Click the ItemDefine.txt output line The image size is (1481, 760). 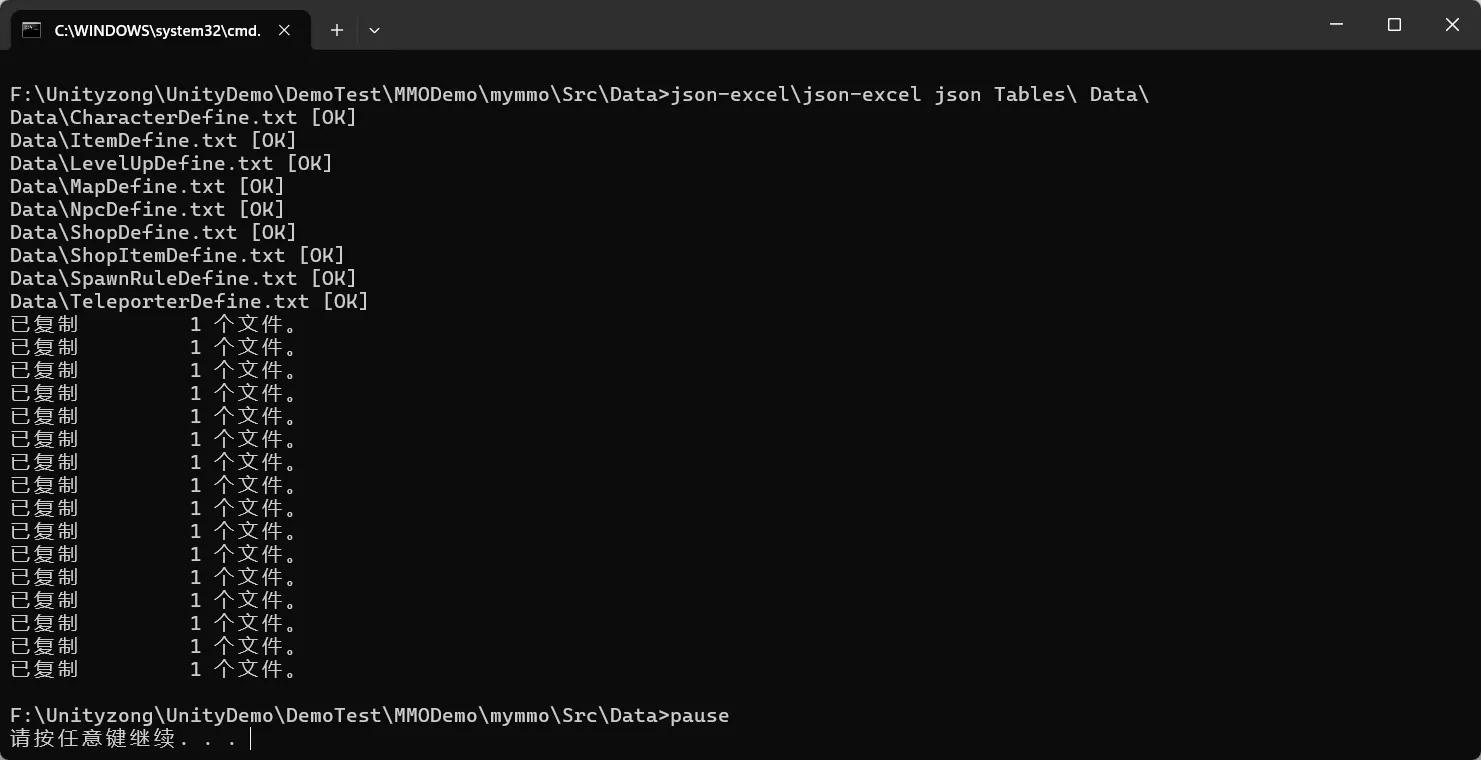tap(153, 141)
